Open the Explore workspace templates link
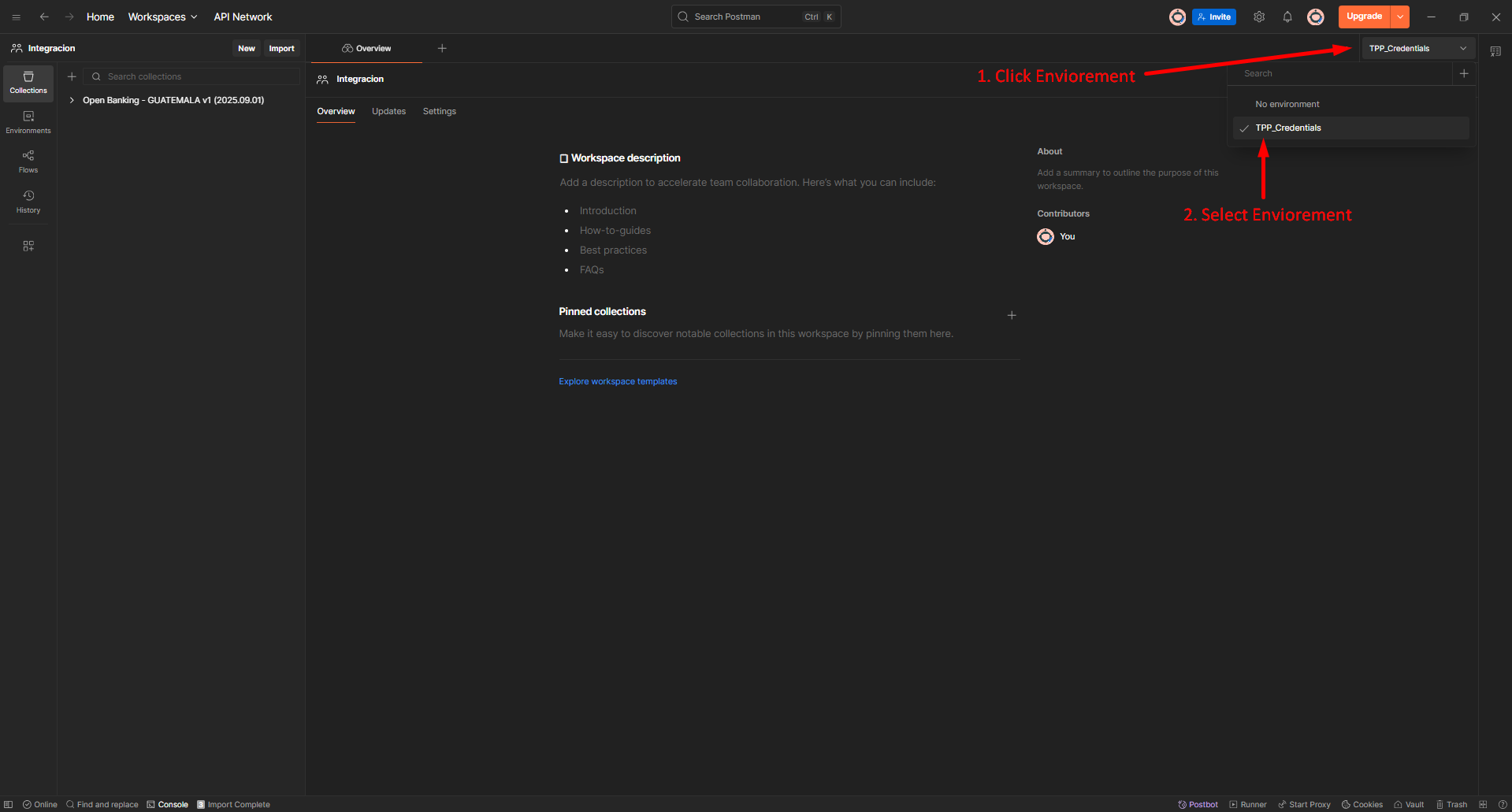Image resolution: width=1512 pixels, height=812 pixels. pyautogui.click(x=618, y=381)
